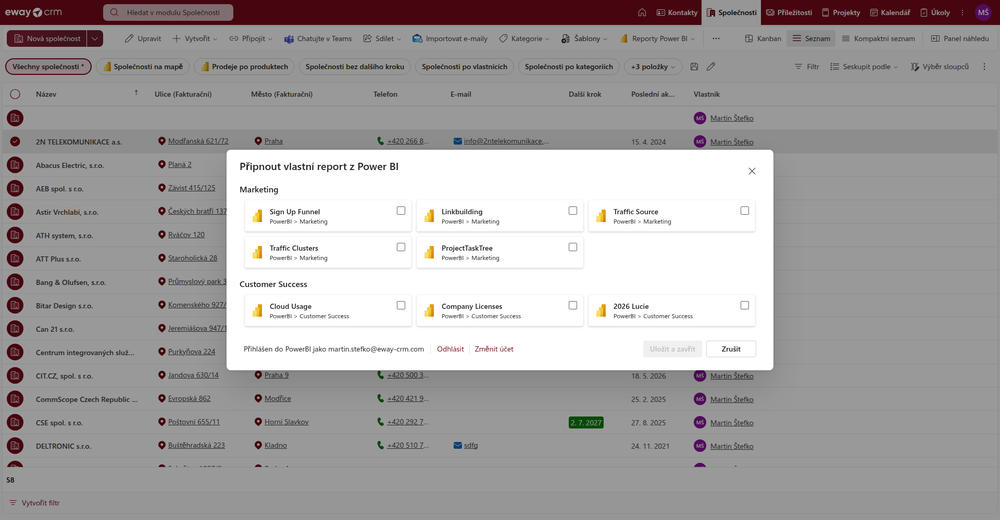Viewport: 1000px width, 520px height.
Task: Check the Traffic Clusters checkbox
Action: [401, 247]
